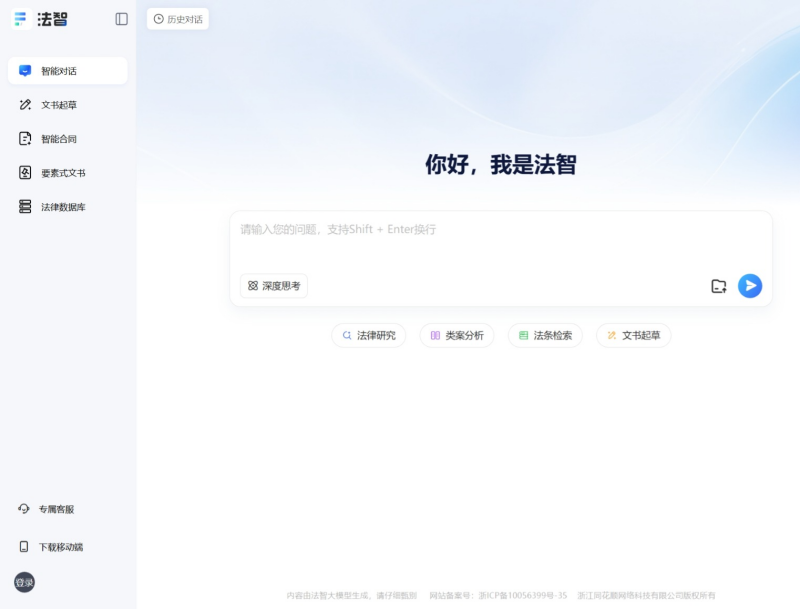This screenshot has width=800, height=609.
Task: Click the 法智 logo icon
Action: [x=20, y=19]
